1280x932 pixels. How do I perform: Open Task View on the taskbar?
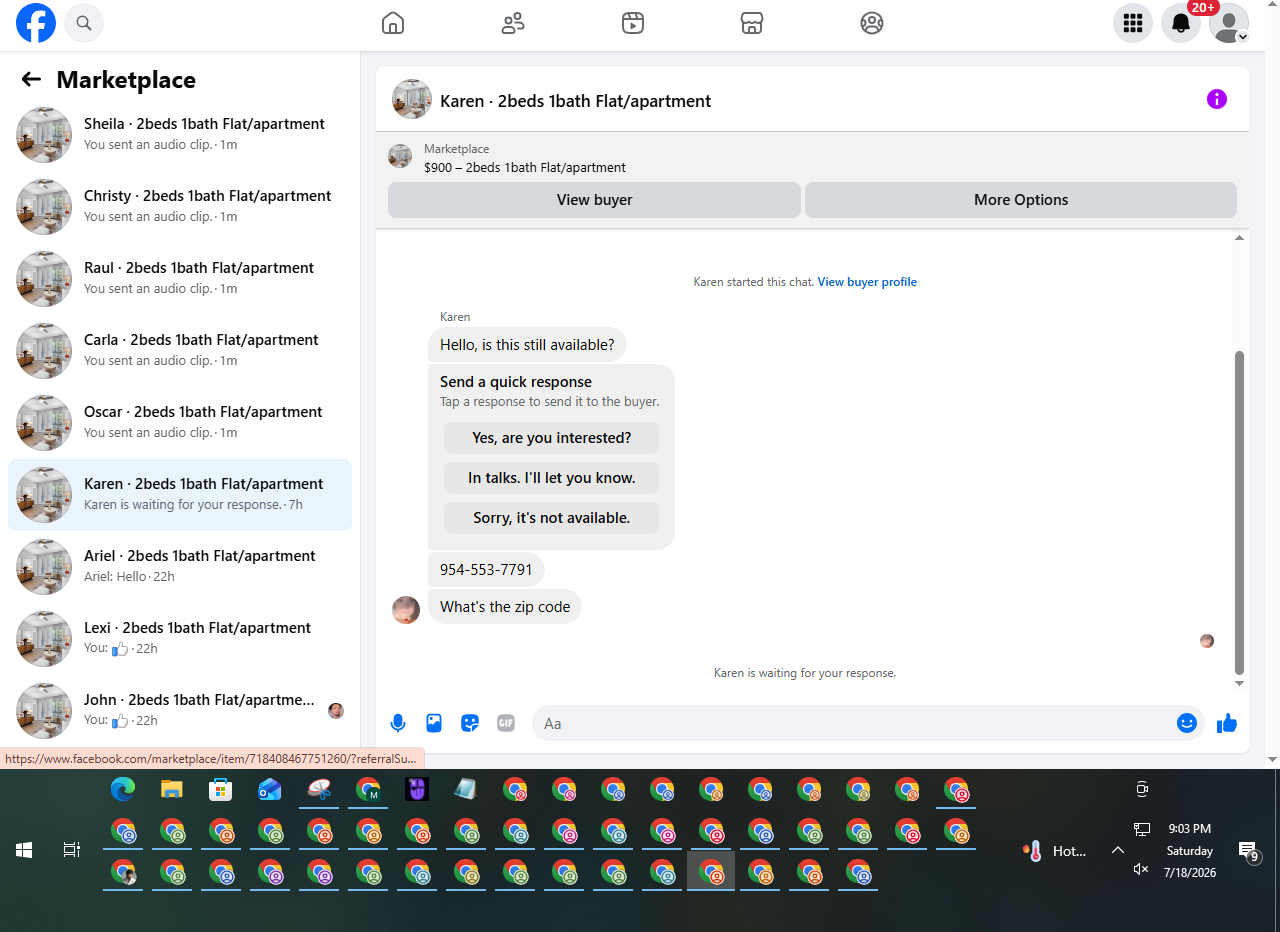pos(72,850)
